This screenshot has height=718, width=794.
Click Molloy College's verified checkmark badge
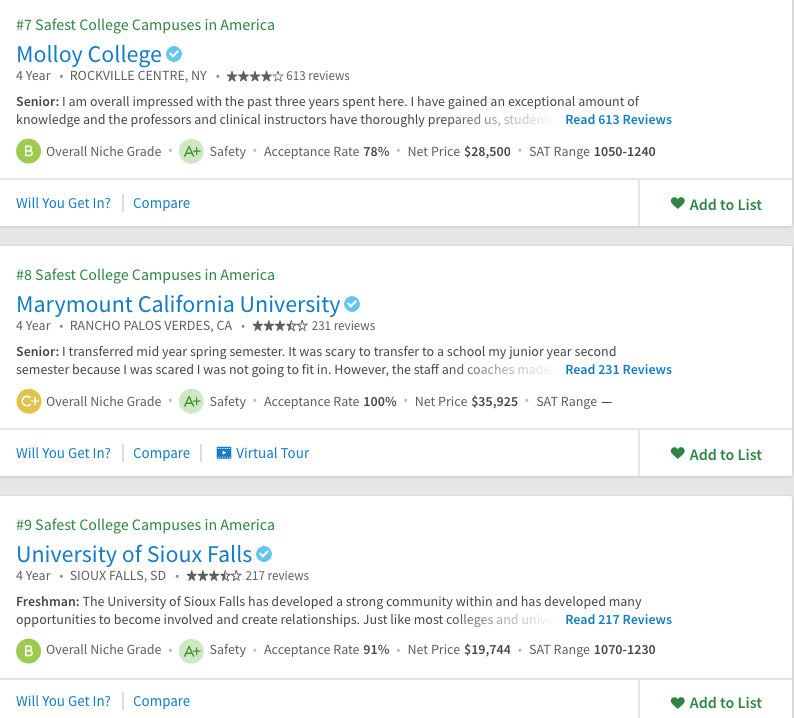coord(174,54)
